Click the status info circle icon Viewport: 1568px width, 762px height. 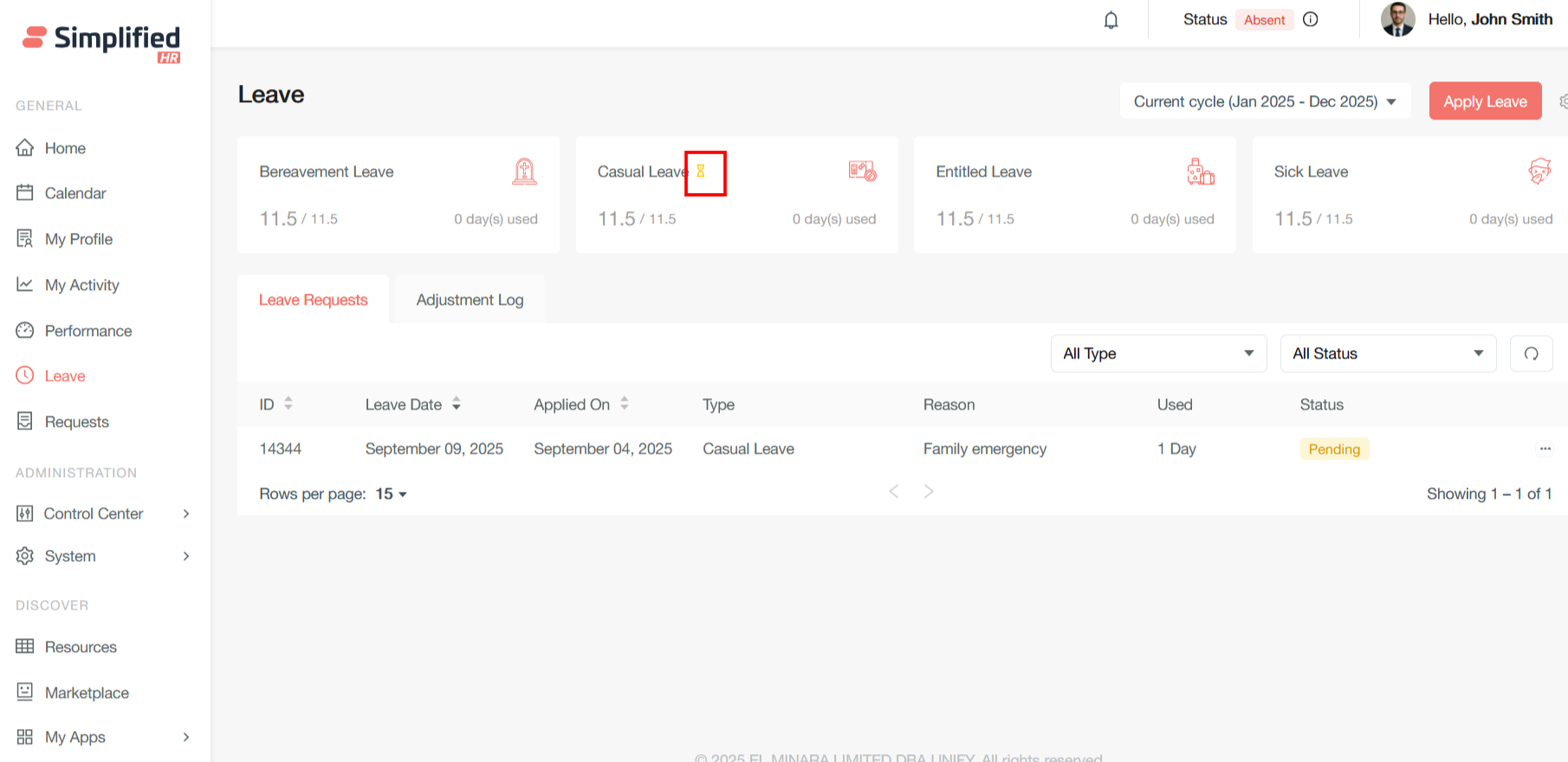click(x=1311, y=19)
